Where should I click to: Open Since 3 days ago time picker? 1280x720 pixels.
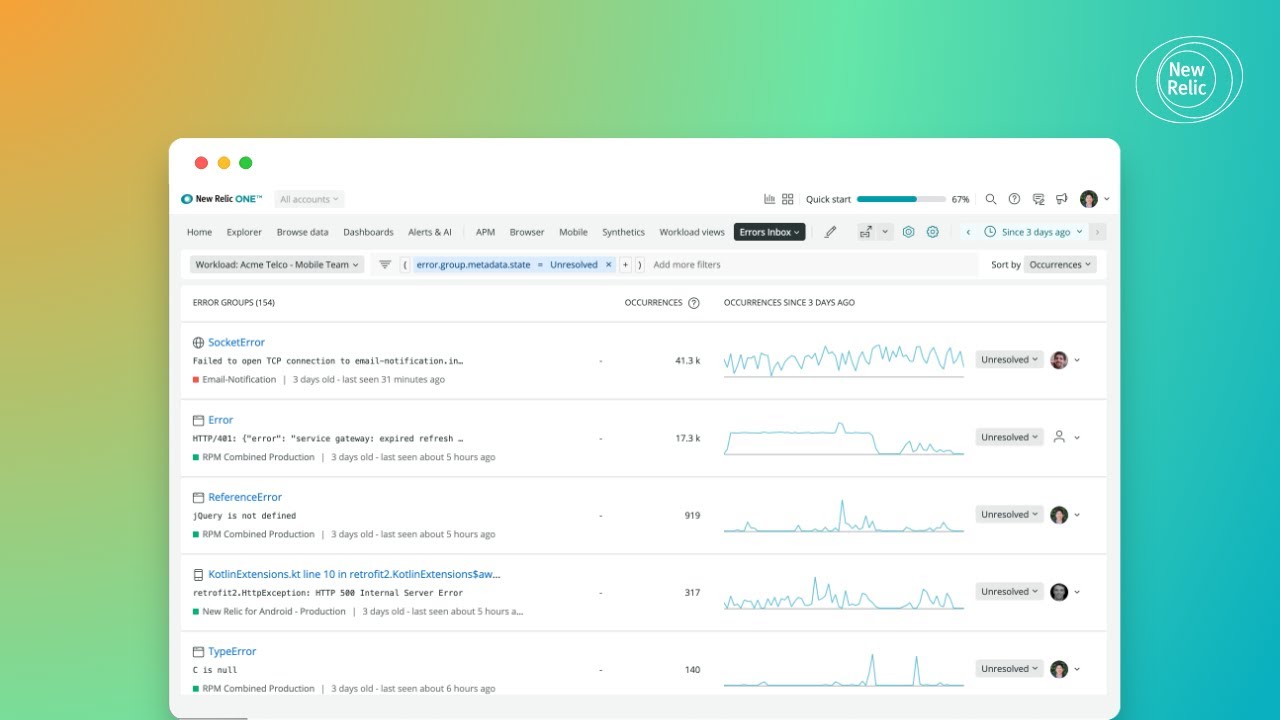click(x=1034, y=232)
